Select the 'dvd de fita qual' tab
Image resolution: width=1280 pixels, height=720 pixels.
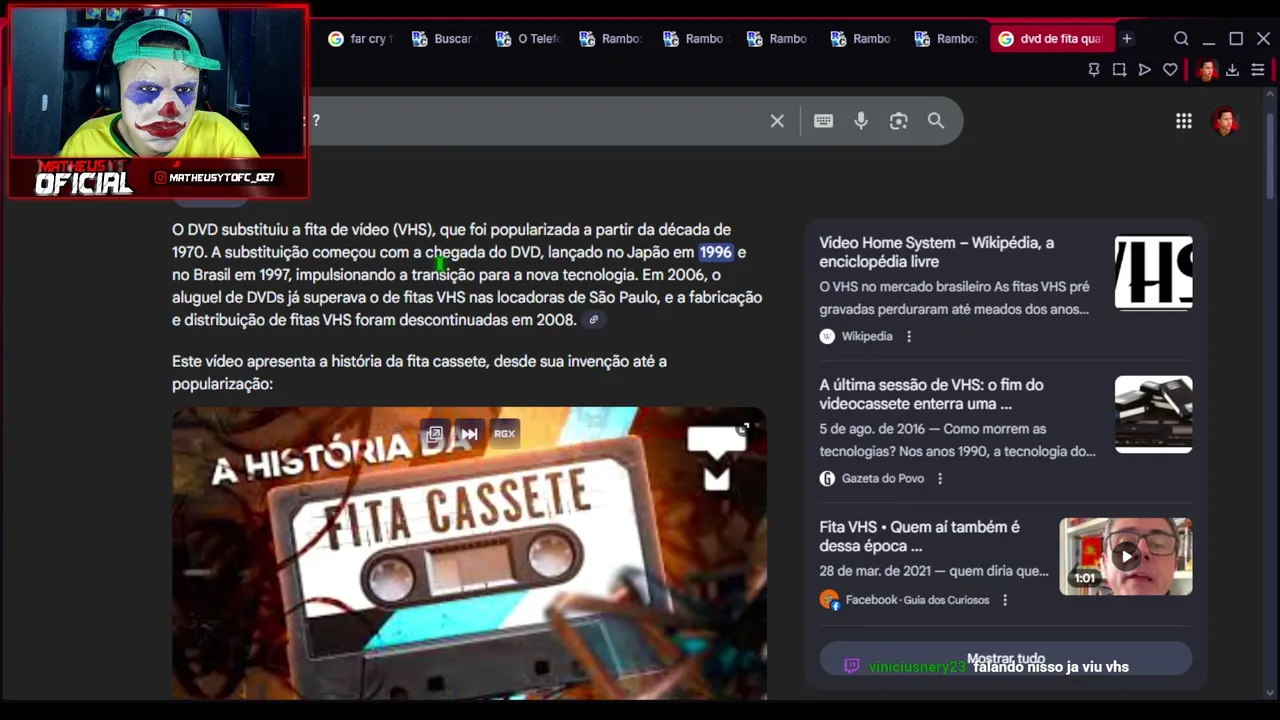(1050, 38)
